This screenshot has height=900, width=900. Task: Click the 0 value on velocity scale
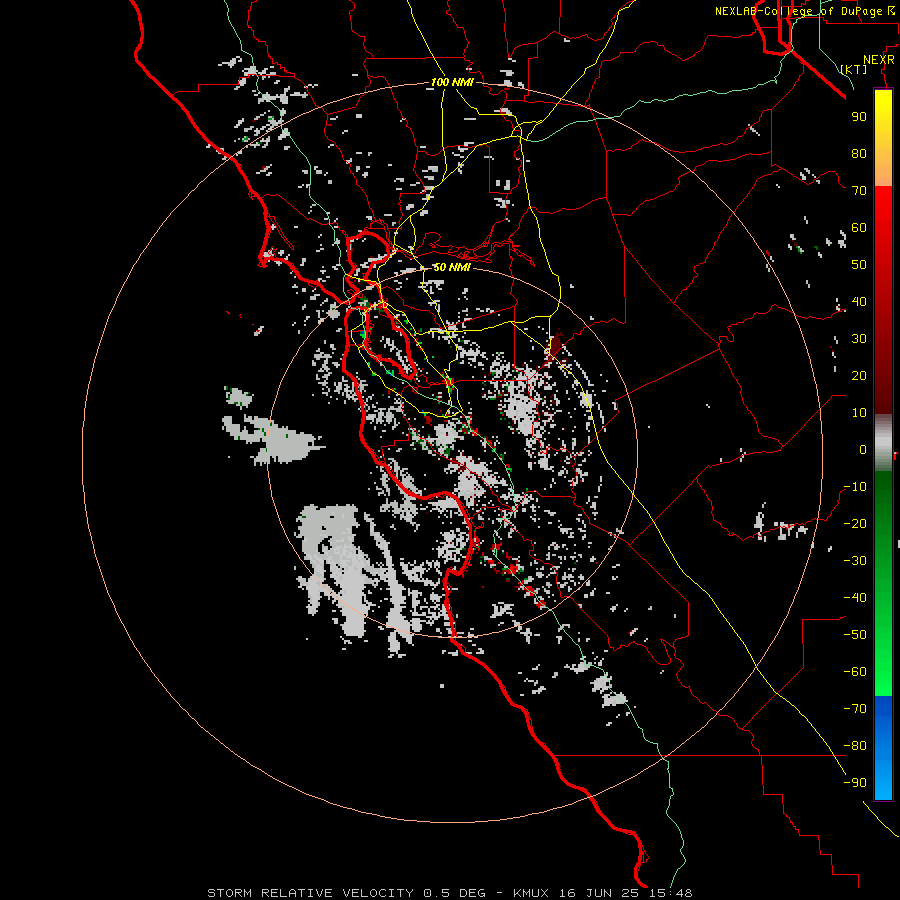click(x=863, y=450)
